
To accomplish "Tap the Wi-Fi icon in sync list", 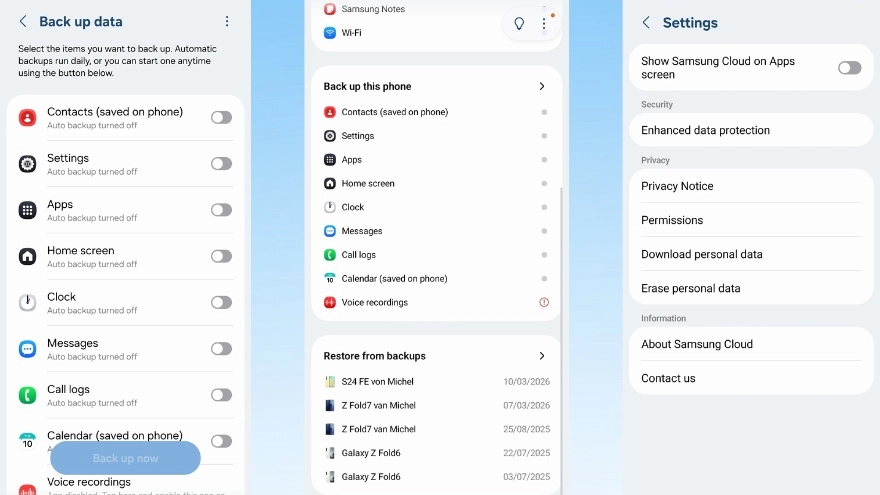I will (330, 33).
